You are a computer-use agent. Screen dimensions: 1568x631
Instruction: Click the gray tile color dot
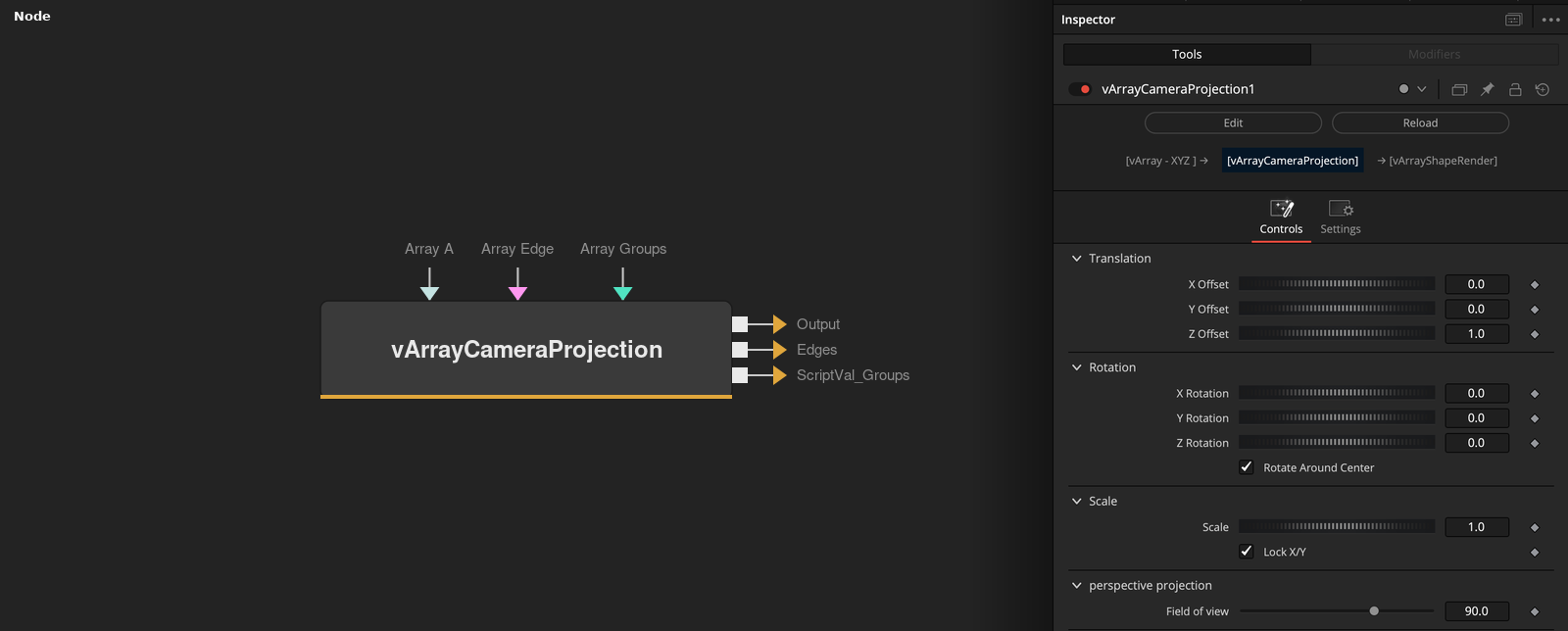(1403, 89)
